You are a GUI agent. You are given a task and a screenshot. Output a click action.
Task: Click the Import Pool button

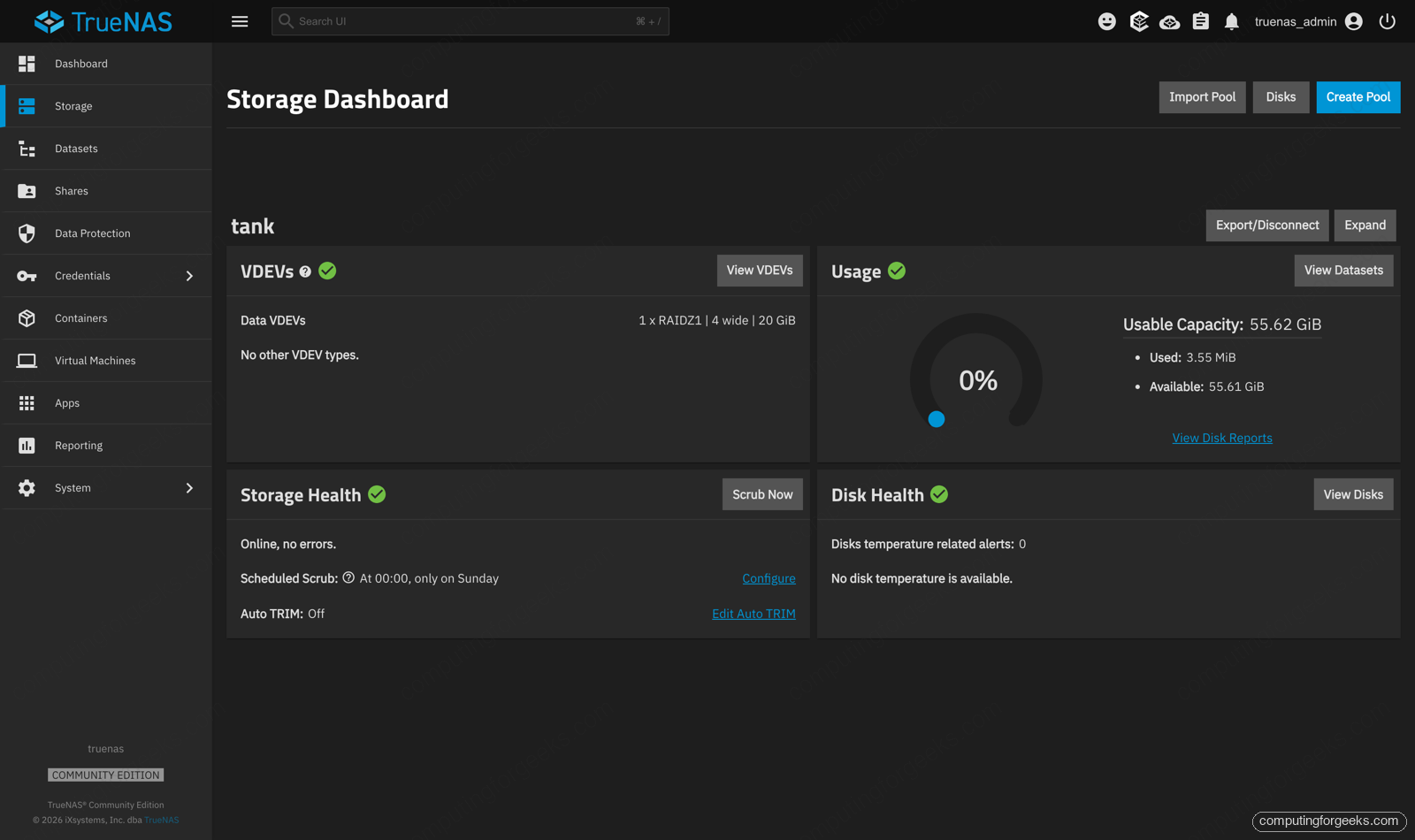pyautogui.click(x=1203, y=97)
